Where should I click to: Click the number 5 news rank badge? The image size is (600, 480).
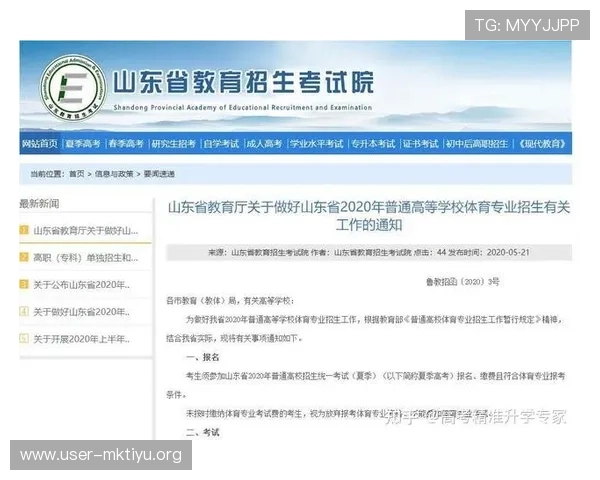click(x=24, y=338)
